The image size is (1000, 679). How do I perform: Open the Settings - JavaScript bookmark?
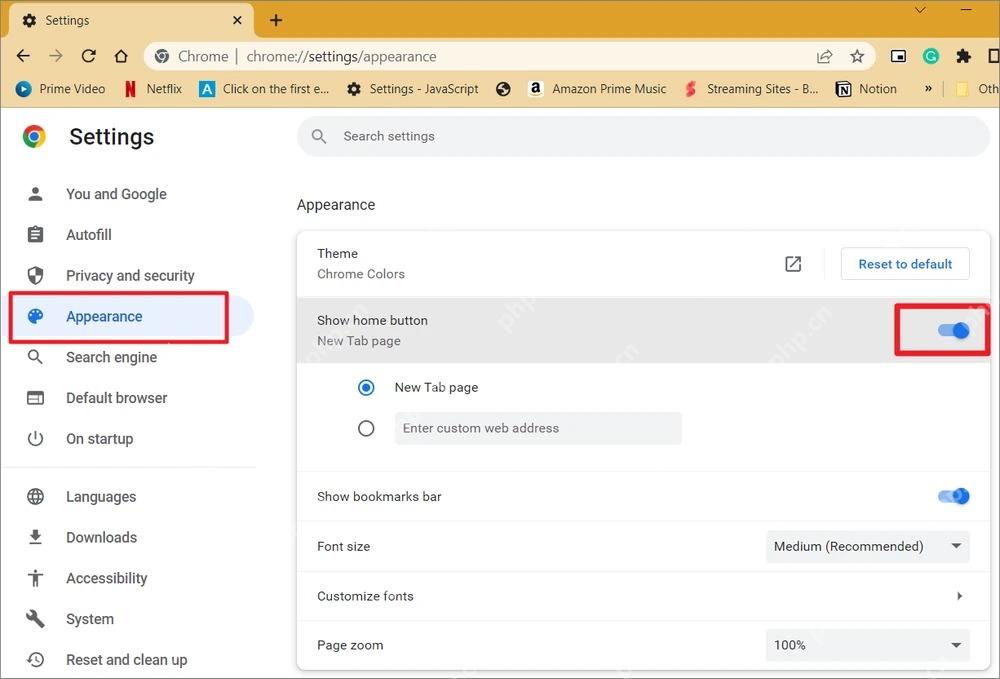413,89
